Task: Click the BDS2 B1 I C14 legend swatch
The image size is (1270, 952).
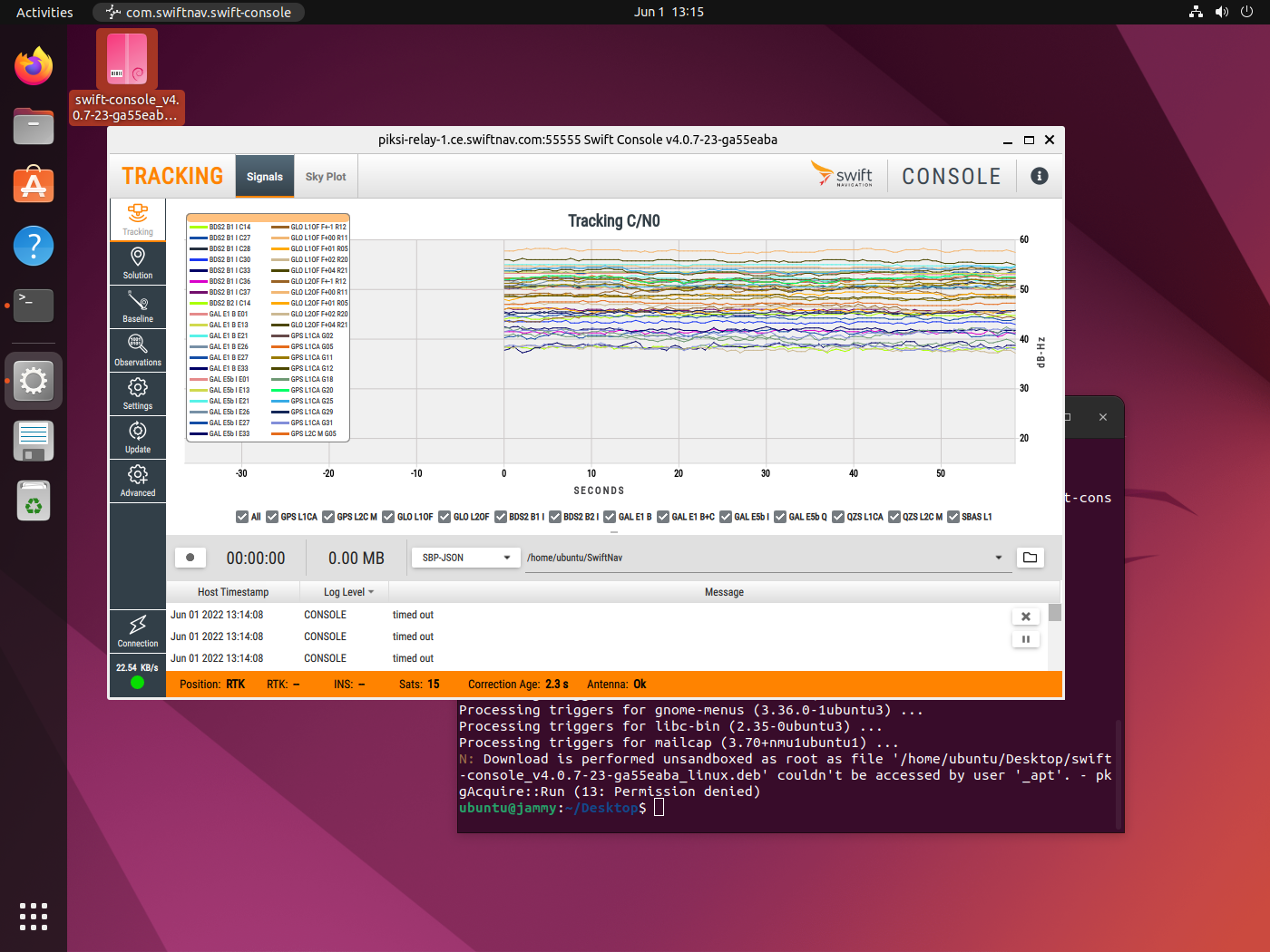Action: click(x=198, y=227)
